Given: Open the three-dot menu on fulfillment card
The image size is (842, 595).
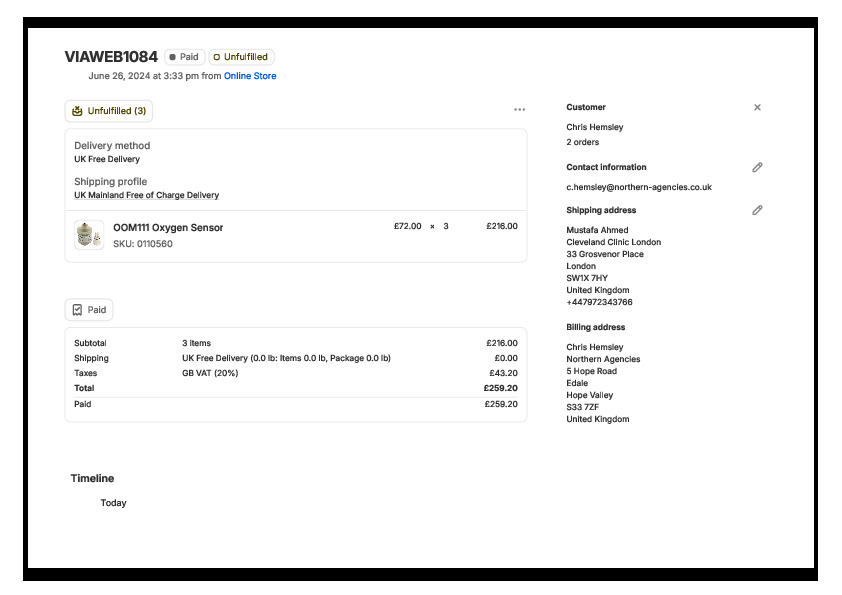Looking at the screenshot, I should (x=519, y=110).
